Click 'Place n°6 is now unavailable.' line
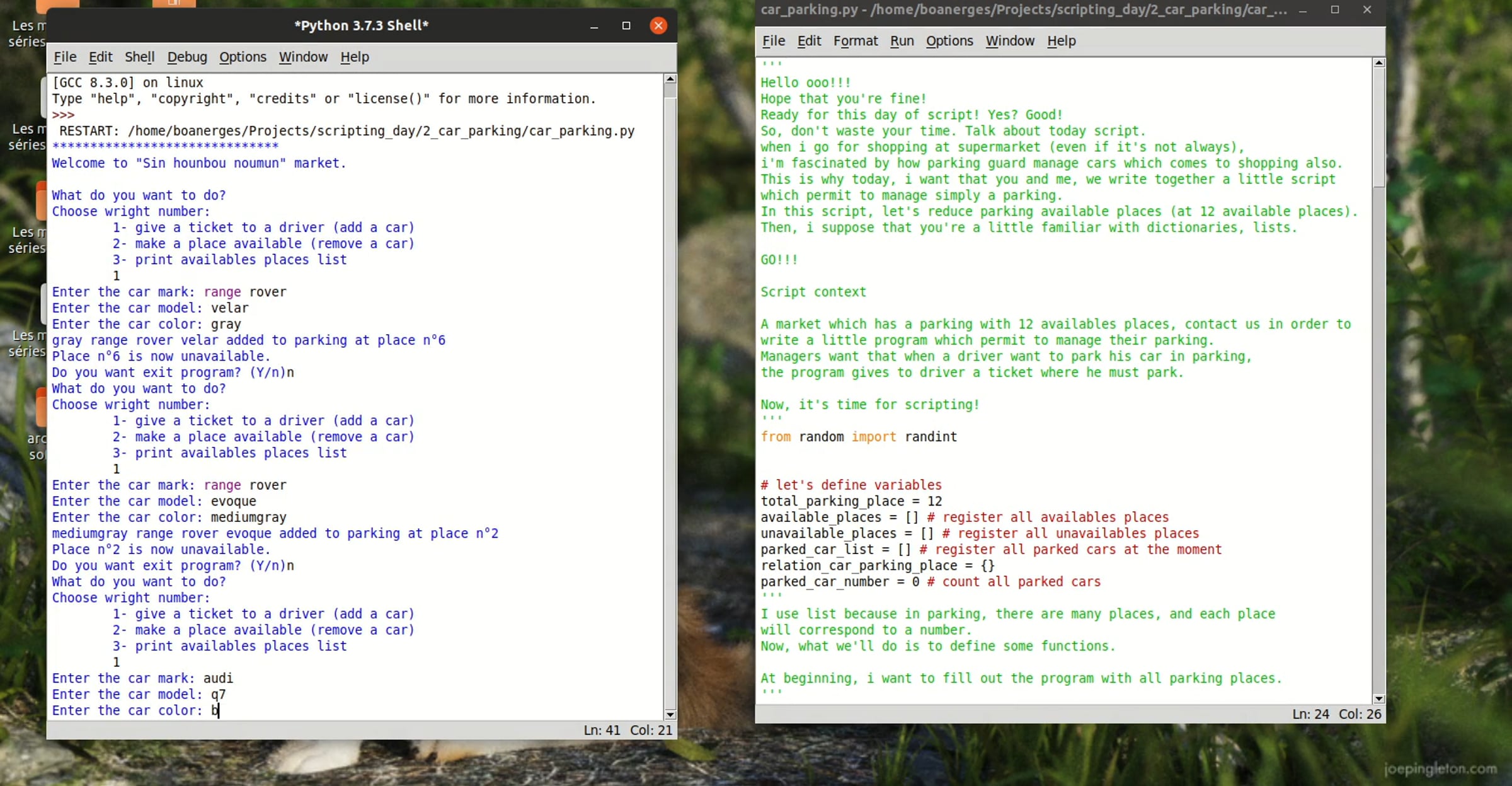Screen dimensions: 1512x786 tap(161, 356)
